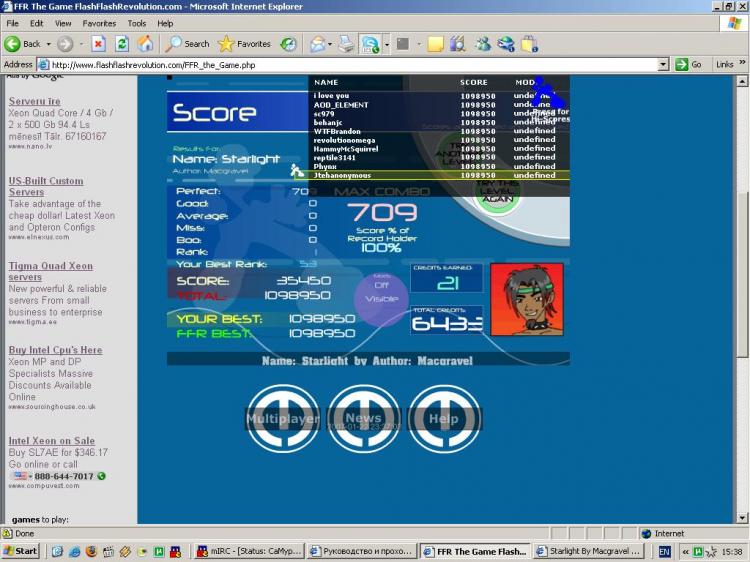The height and width of the screenshot is (562, 750).
Task: Refresh the page with the Refresh icon
Action: tap(122, 44)
